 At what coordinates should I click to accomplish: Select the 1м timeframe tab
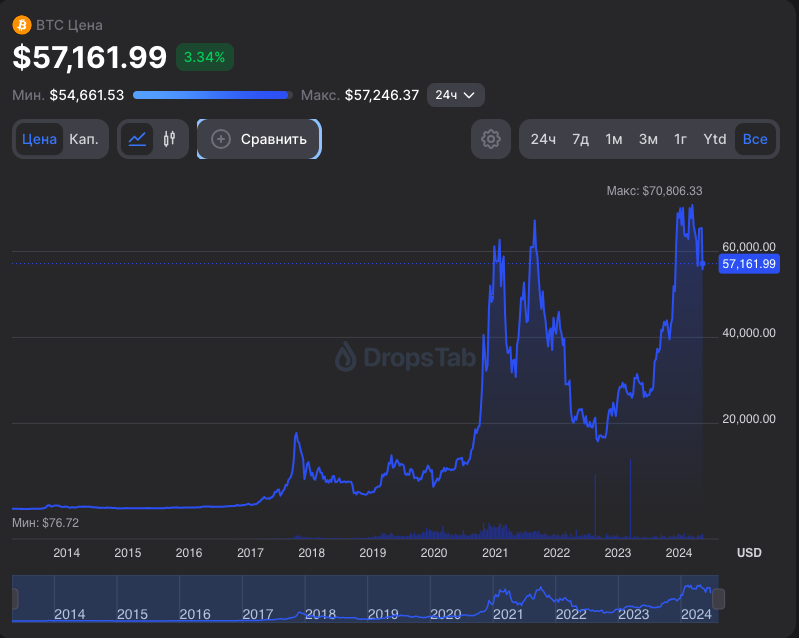coord(614,139)
